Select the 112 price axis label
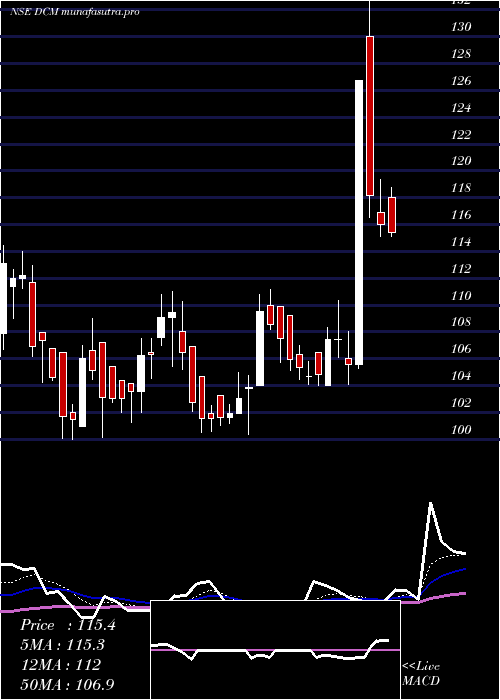This screenshot has height=700, width=500. click(460, 269)
